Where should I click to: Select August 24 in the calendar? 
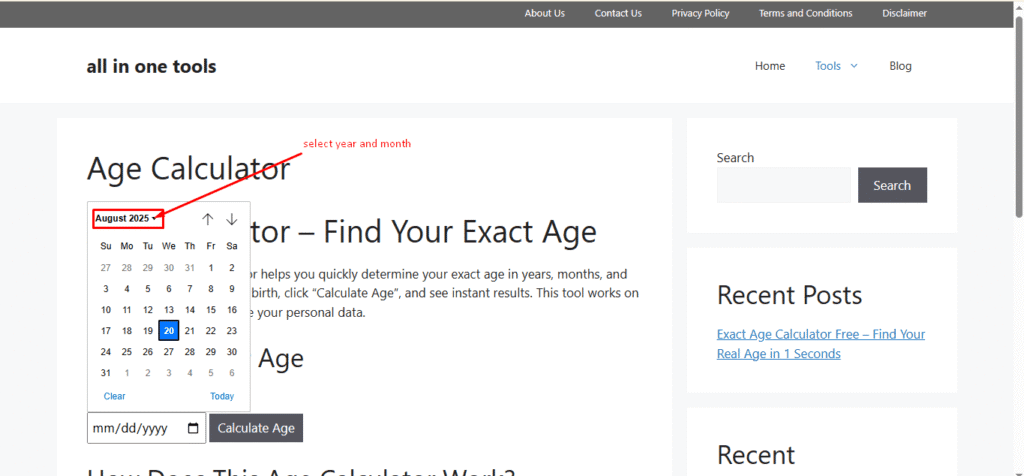tap(106, 352)
